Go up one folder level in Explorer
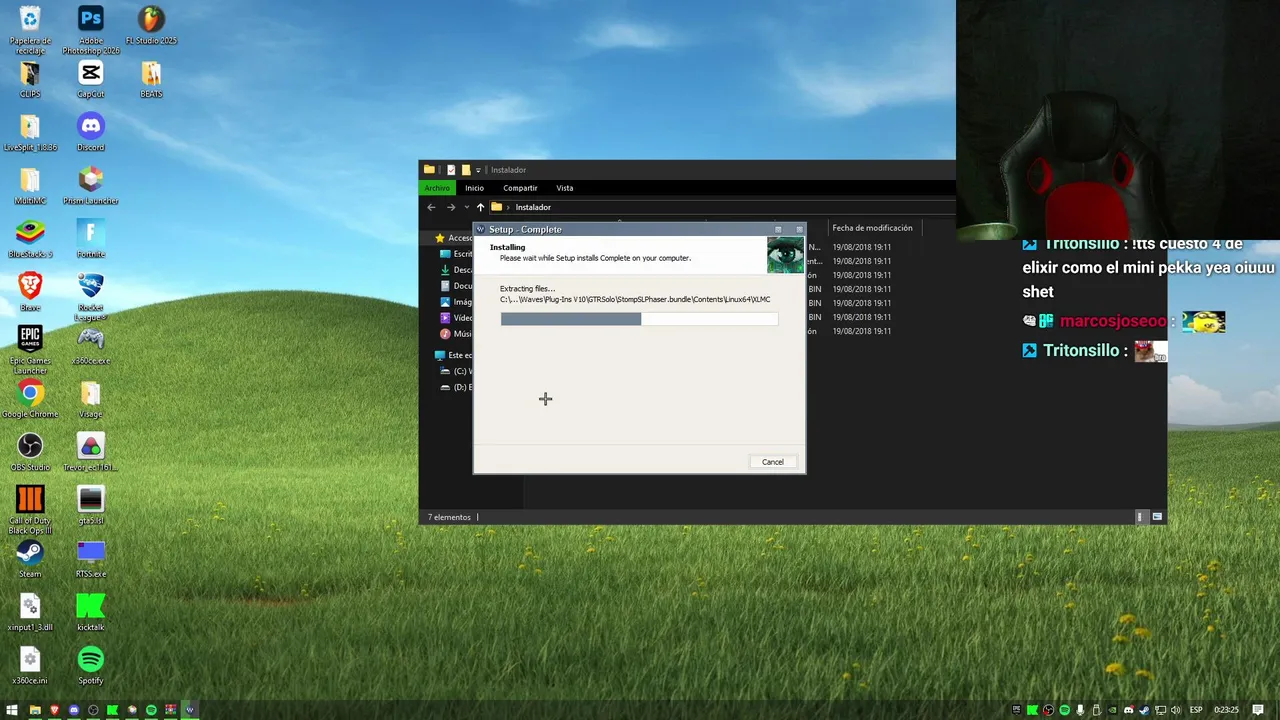This screenshot has width=1280, height=720. 480,207
